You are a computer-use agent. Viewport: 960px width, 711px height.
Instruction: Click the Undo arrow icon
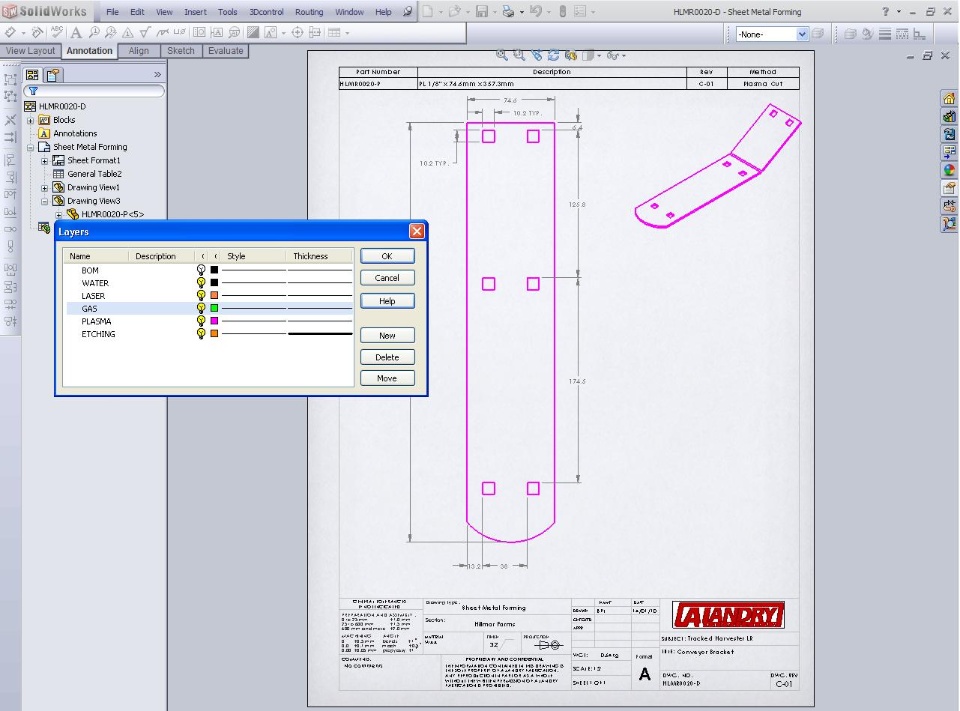coord(536,11)
